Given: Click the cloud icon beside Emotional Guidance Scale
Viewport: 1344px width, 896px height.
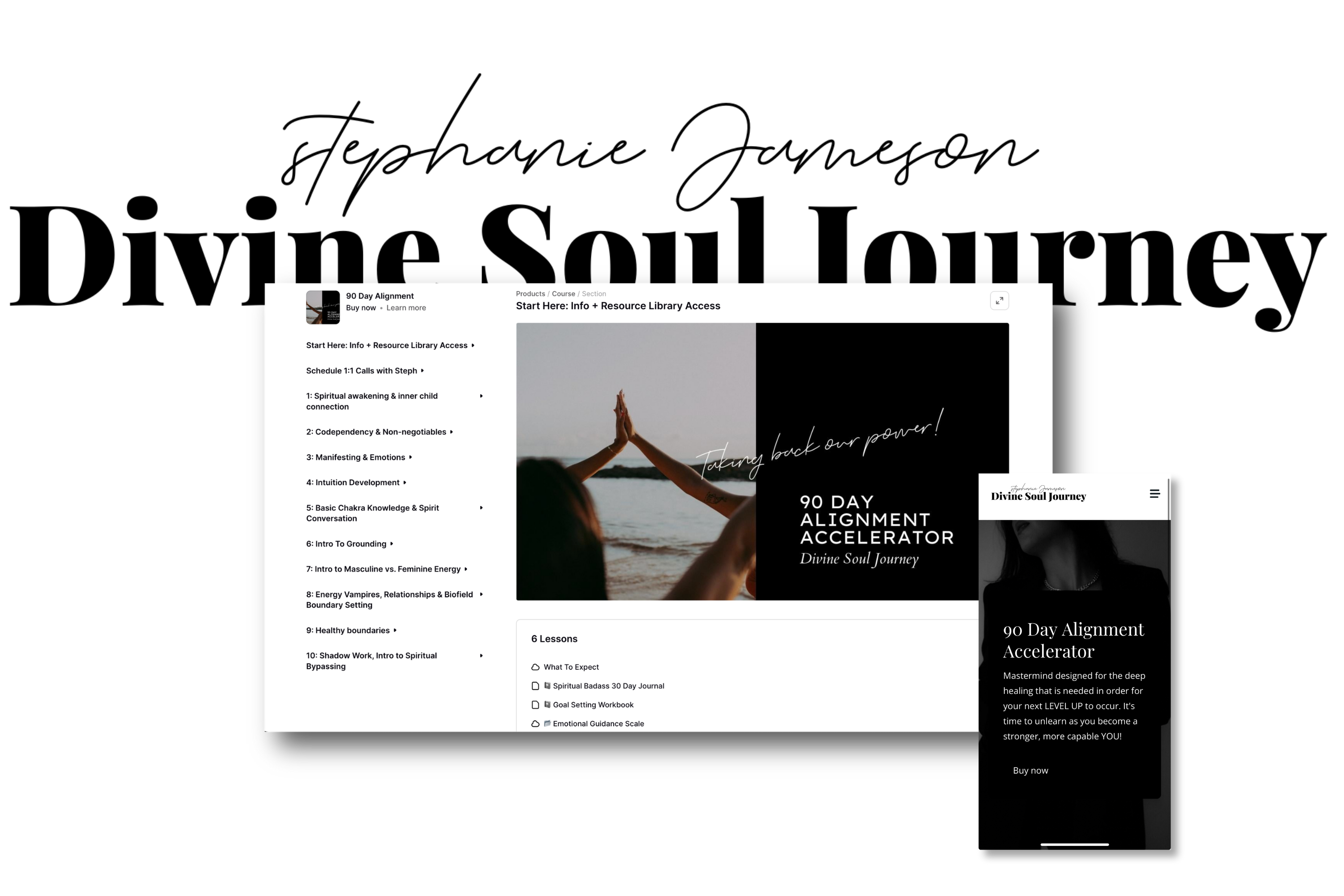Looking at the screenshot, I should tap(535, 724).
